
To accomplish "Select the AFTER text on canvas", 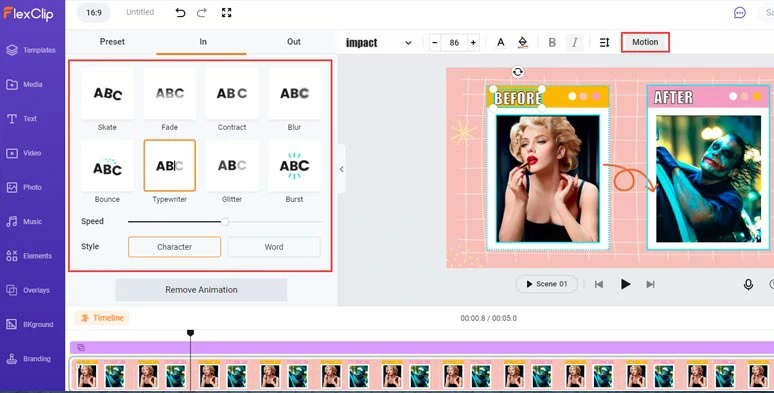I will [673, 97].
